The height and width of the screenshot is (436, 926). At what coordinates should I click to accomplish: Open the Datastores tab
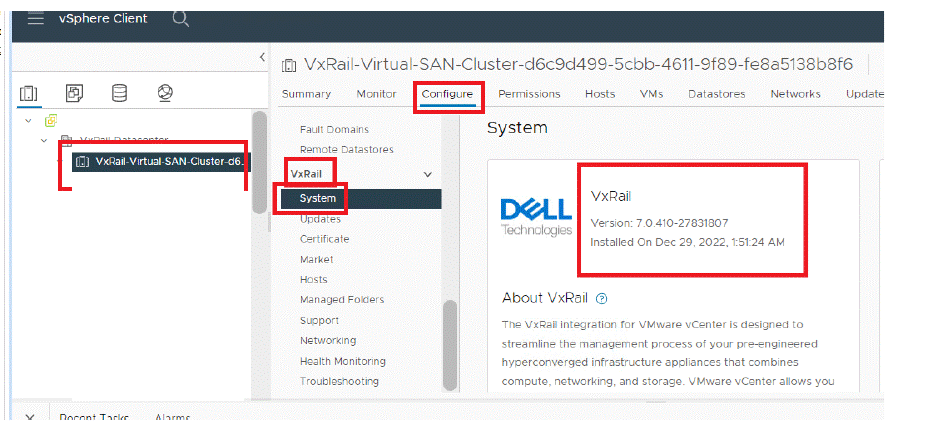(716, 94)
